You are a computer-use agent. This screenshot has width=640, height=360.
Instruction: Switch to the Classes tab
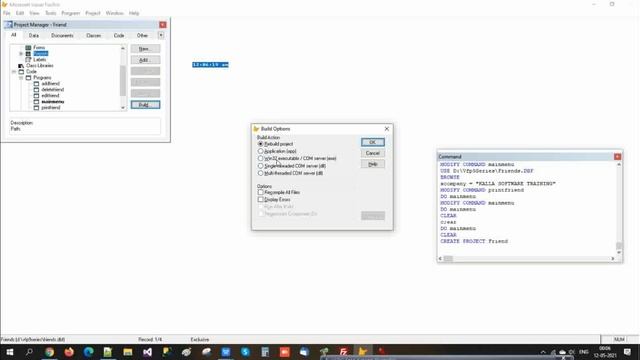93,36
